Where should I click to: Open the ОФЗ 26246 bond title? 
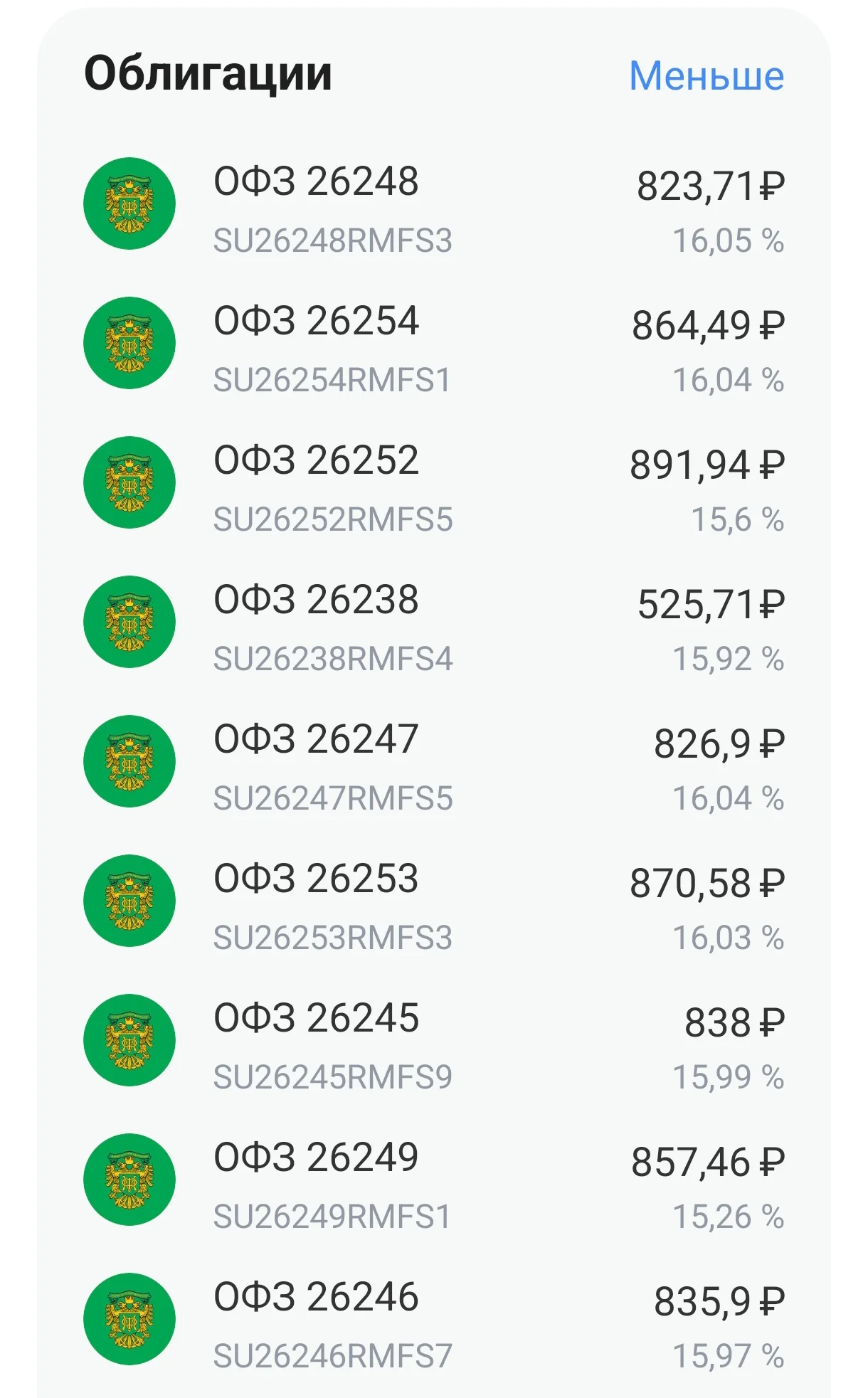pyautogui.click(x=316, y=1297)
